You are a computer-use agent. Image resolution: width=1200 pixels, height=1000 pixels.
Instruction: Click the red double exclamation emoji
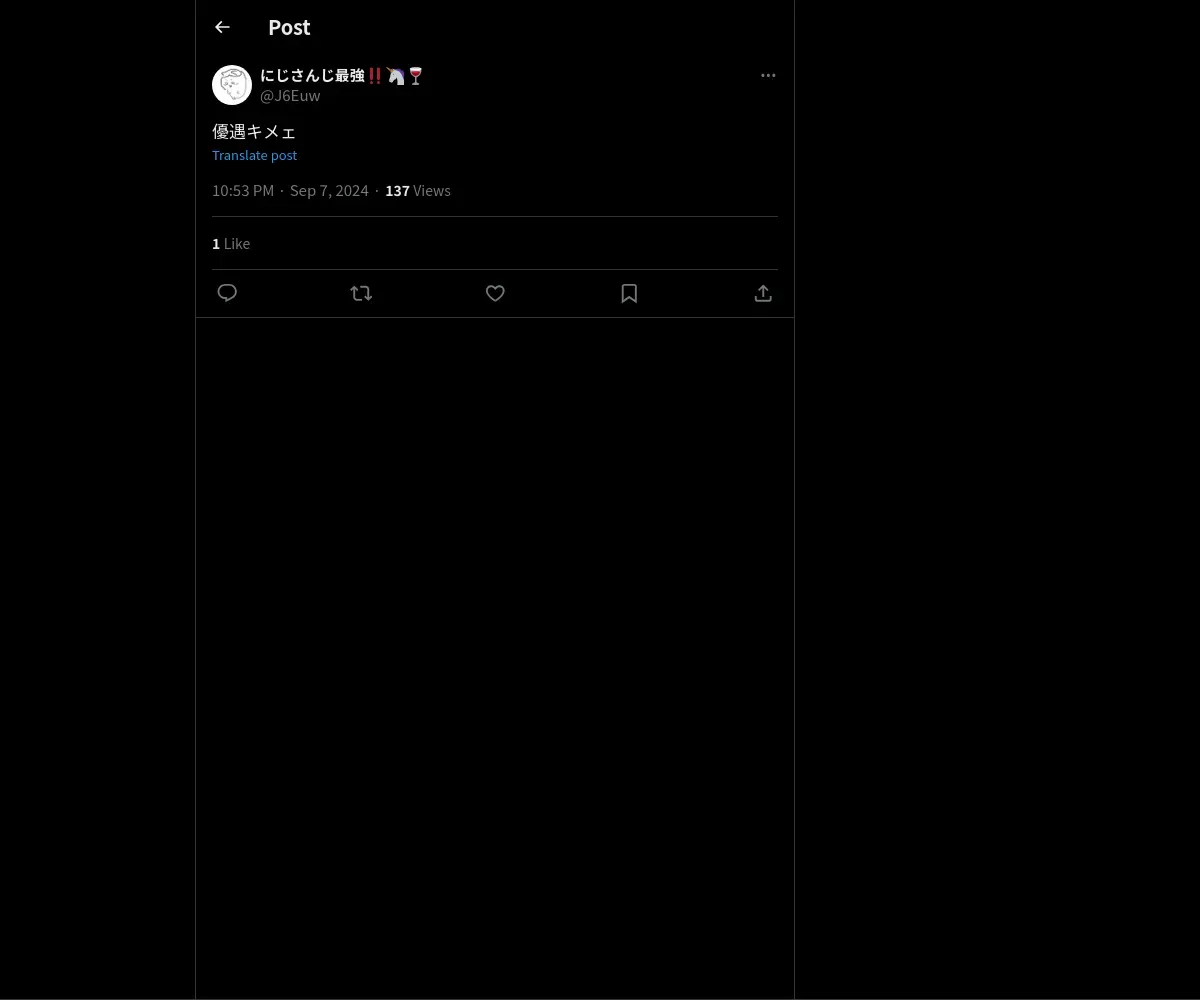click(x=375, y=75)
